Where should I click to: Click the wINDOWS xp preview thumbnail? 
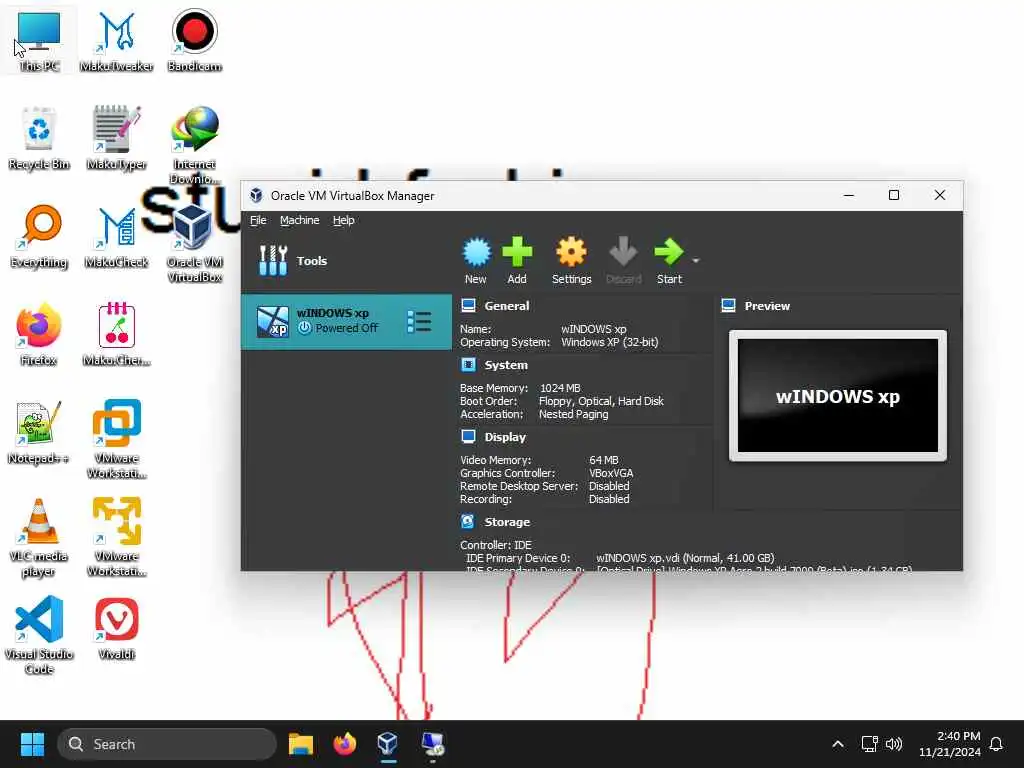pyautogui.click(x=838, y=396)
